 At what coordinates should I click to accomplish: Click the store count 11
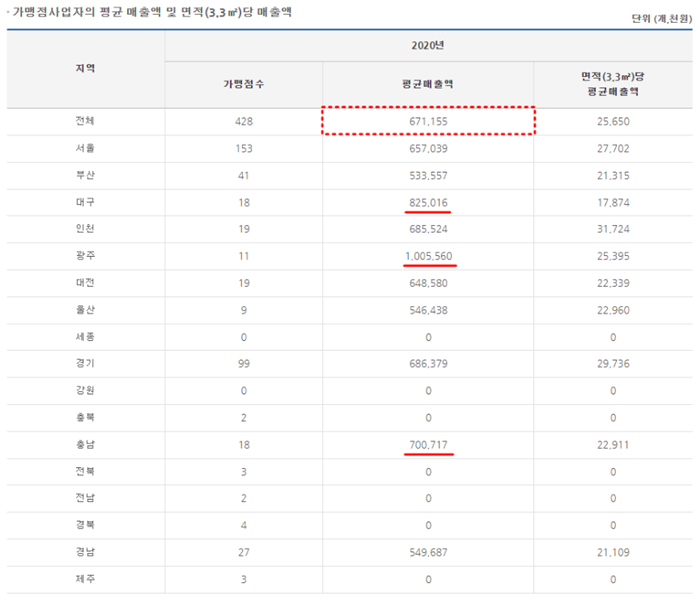[244, 256]
